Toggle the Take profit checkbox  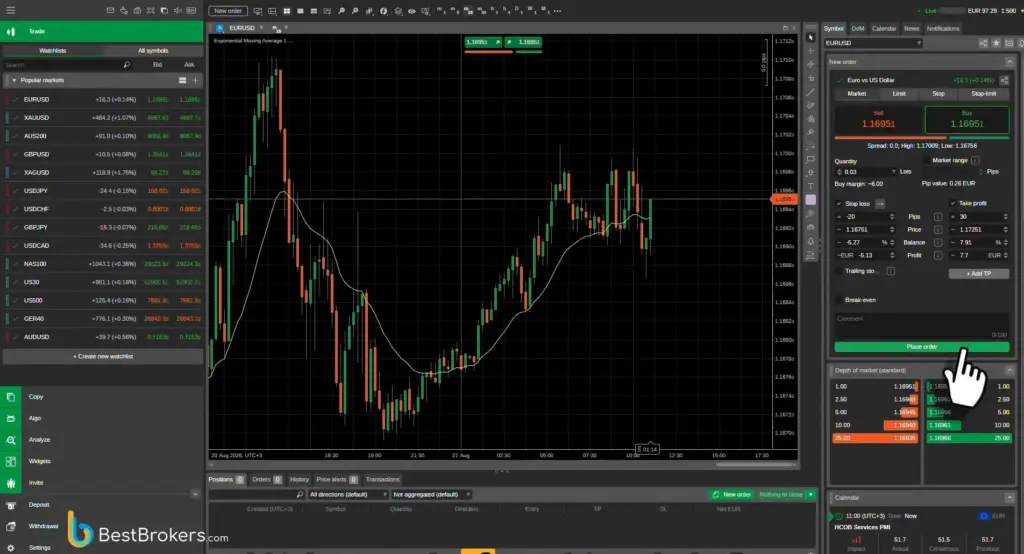[953, 203]
